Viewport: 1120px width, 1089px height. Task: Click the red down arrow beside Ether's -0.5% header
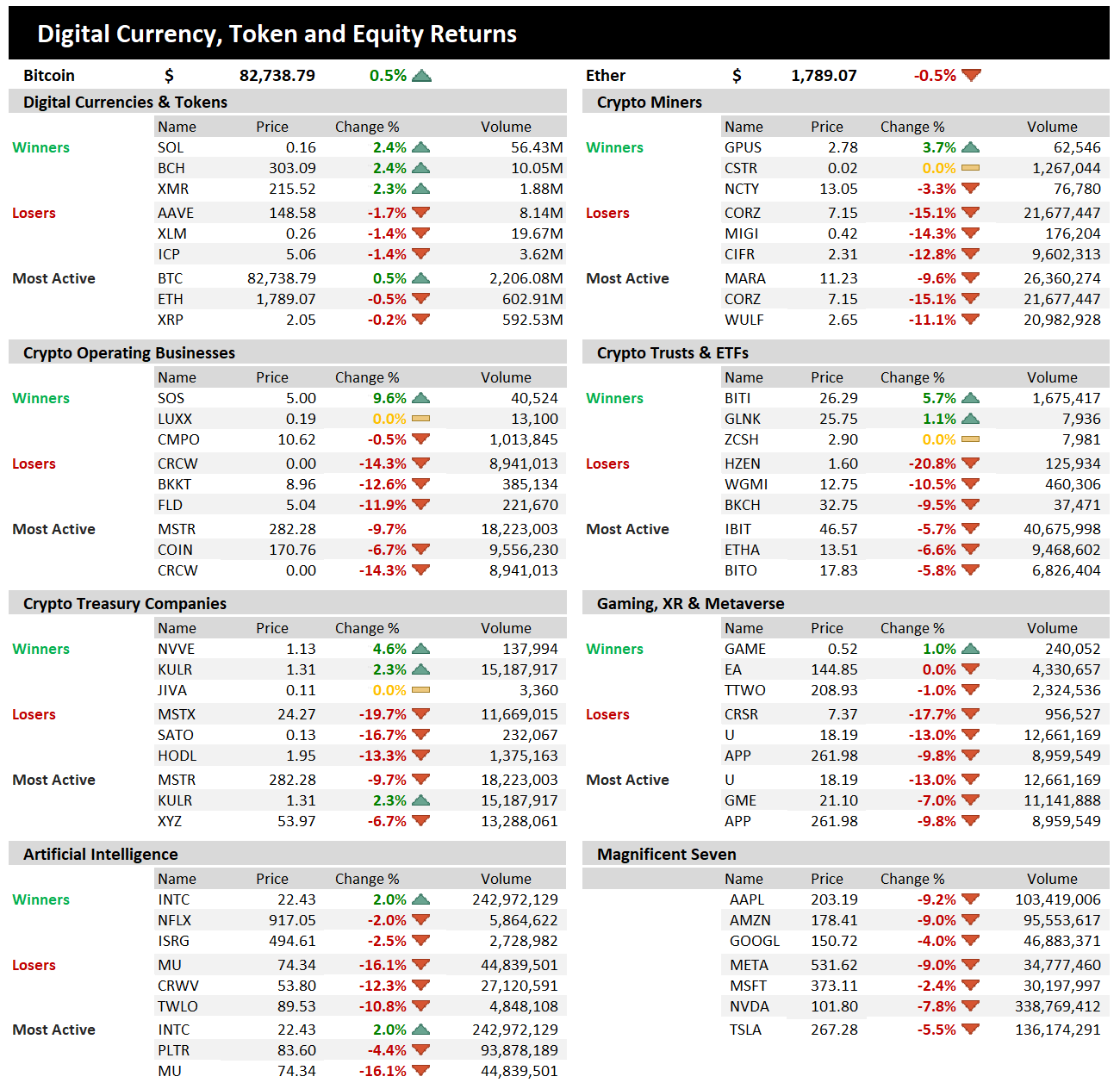(x=971, y=76)
